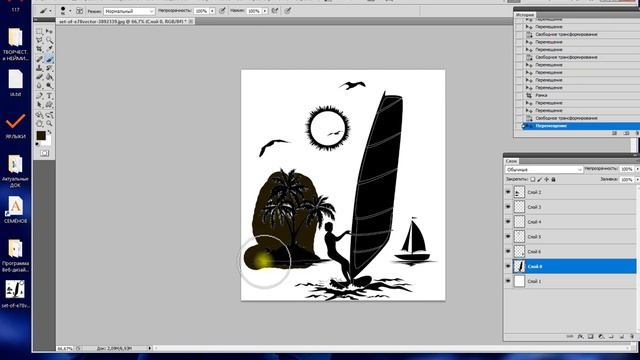
Task: Select the highlighted Brush tool
Action: click(x=49, y=59)
